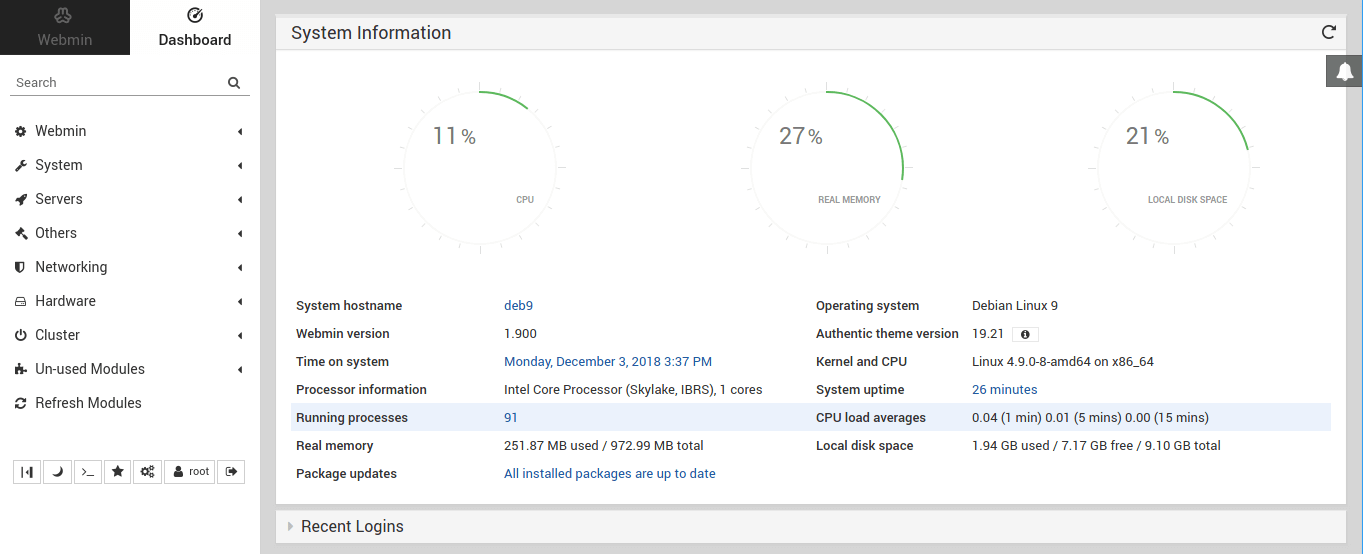Switch to the Webmin tab
Viewport: 1363px width, 554px height.
coord(65,27)
